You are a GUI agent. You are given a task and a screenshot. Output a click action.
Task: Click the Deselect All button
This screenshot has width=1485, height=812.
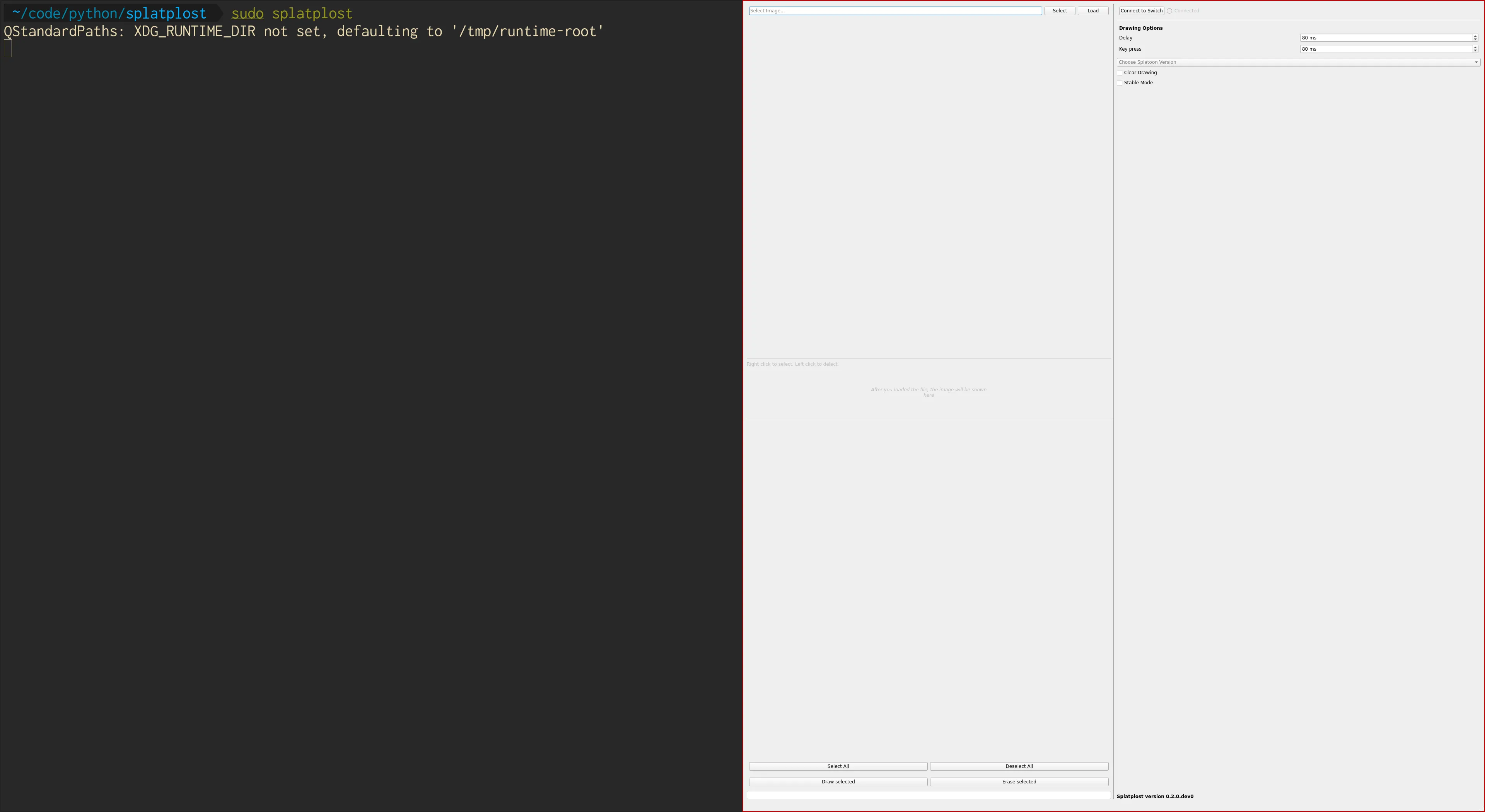click(1019, 766)
